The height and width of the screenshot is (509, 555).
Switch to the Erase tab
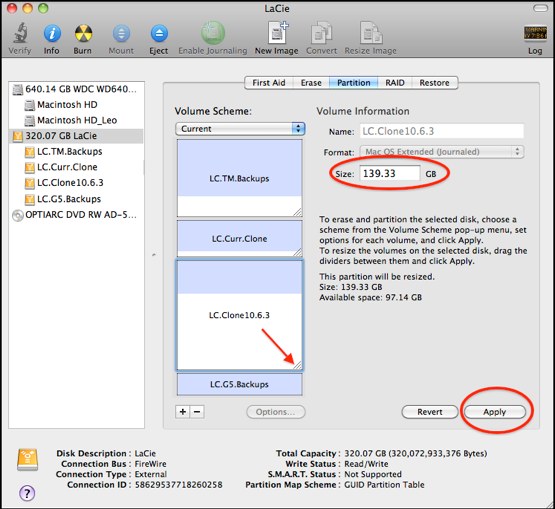[x=311, y=83]
